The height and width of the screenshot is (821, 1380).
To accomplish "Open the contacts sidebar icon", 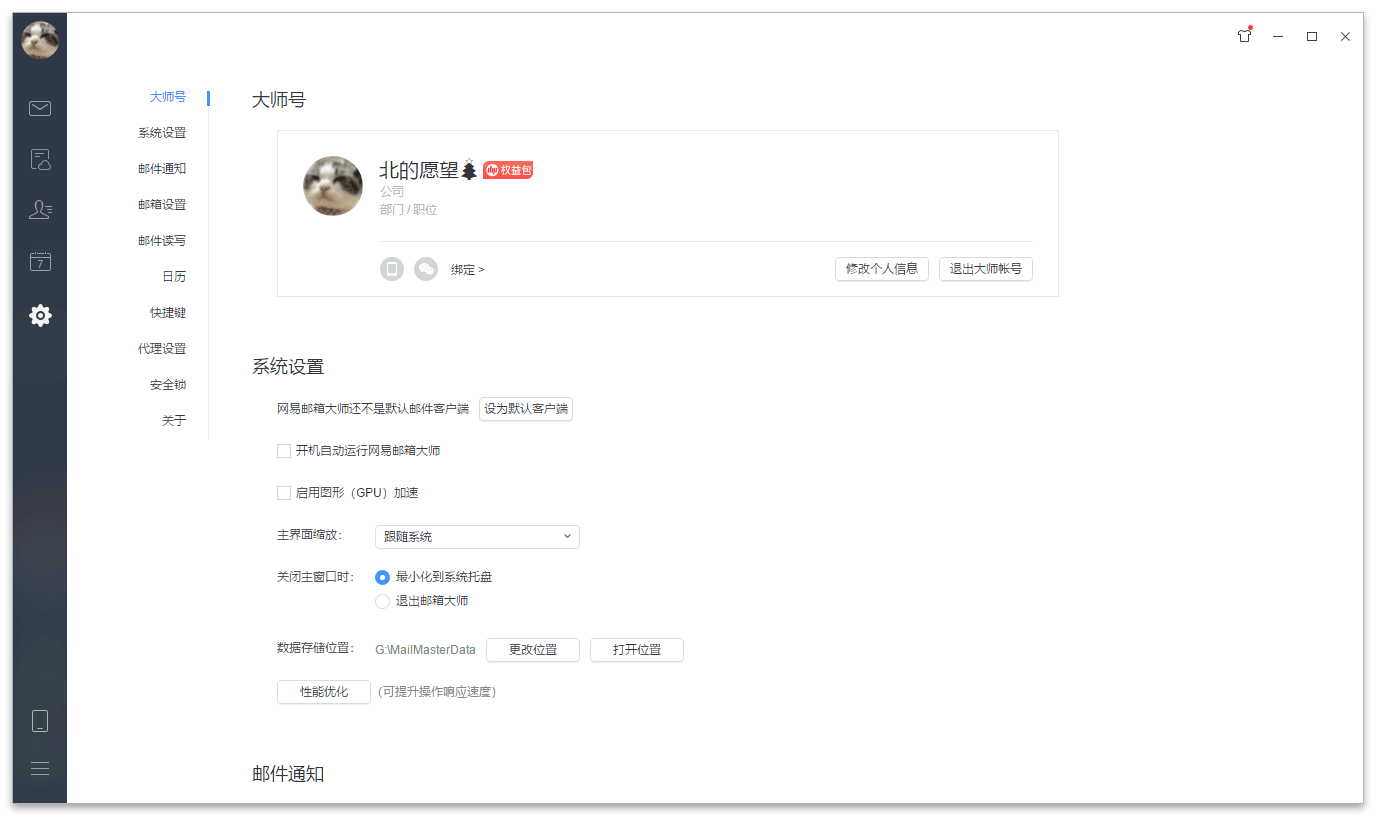I will (40, 210).
